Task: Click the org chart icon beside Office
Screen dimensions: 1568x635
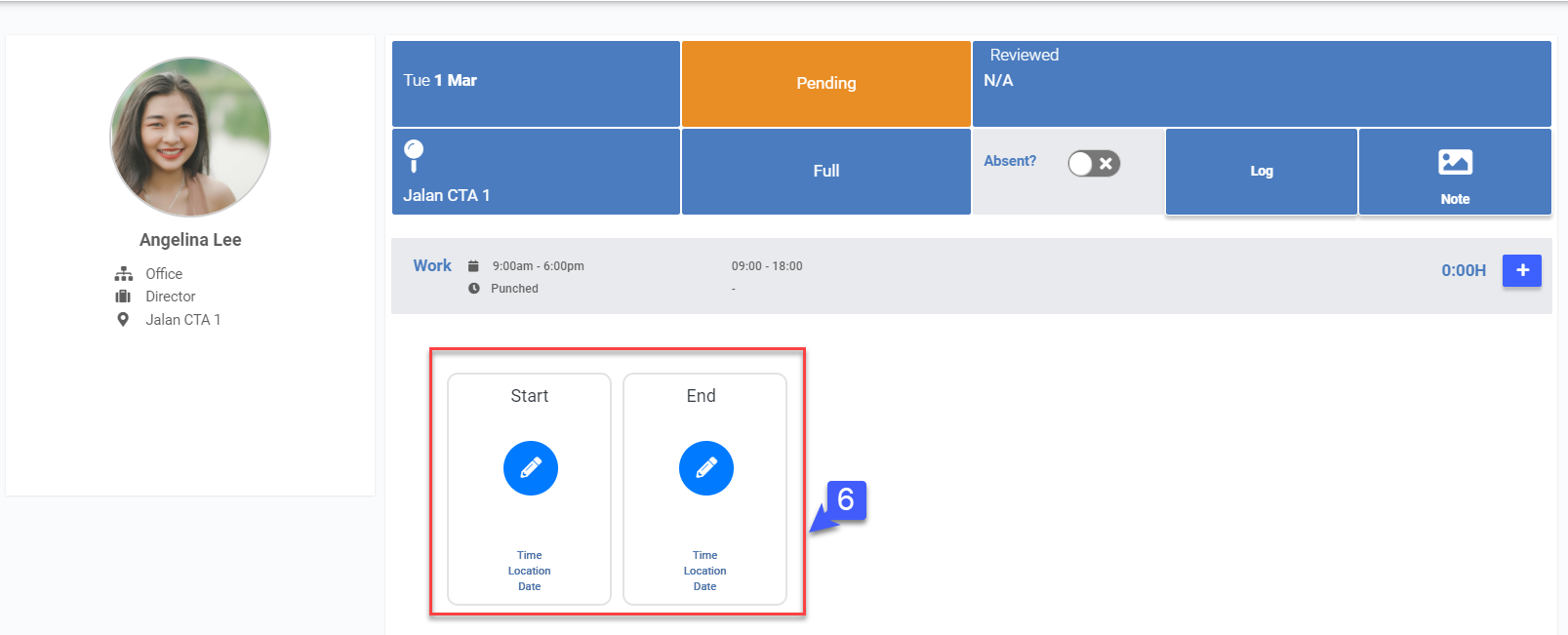Action: [124, 274]
